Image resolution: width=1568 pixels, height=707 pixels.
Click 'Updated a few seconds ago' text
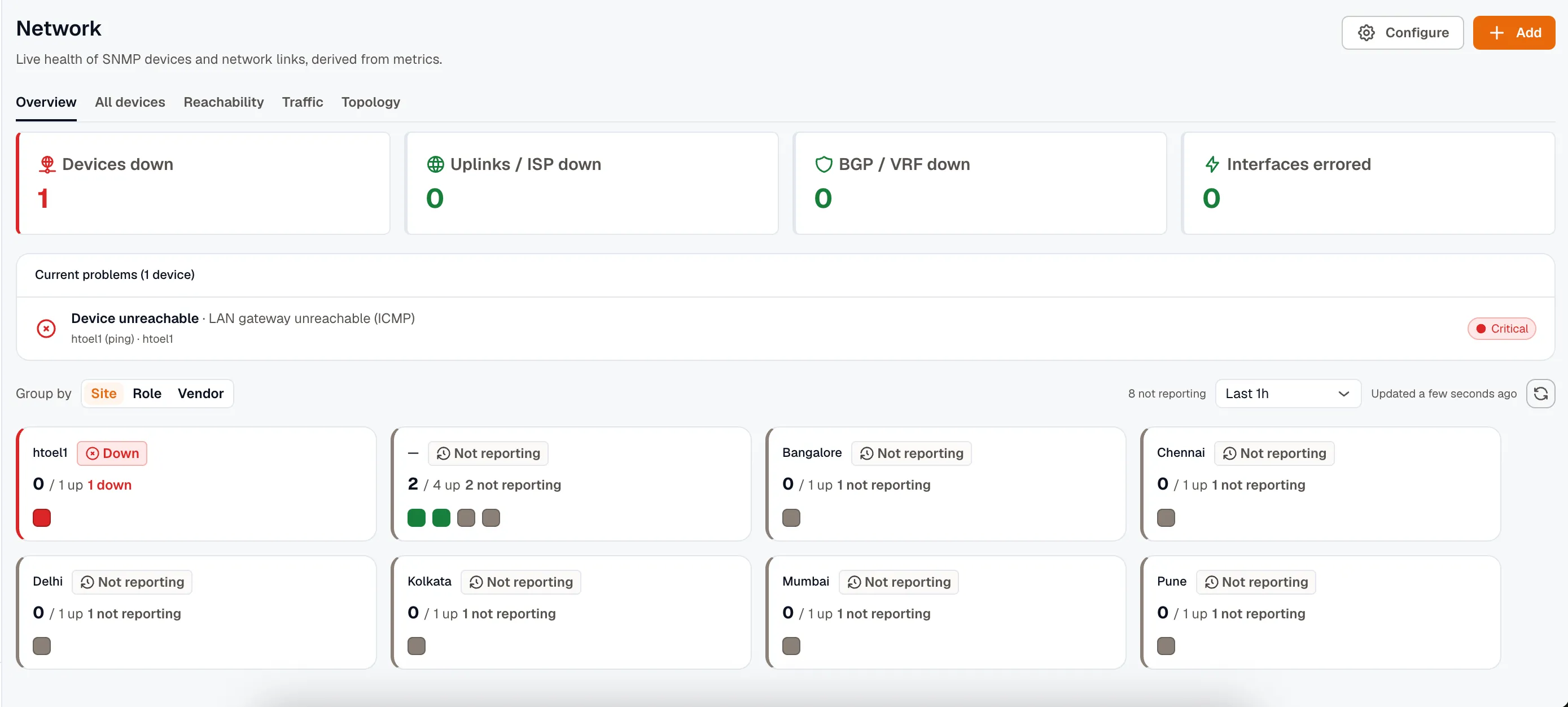(1444, 394)
